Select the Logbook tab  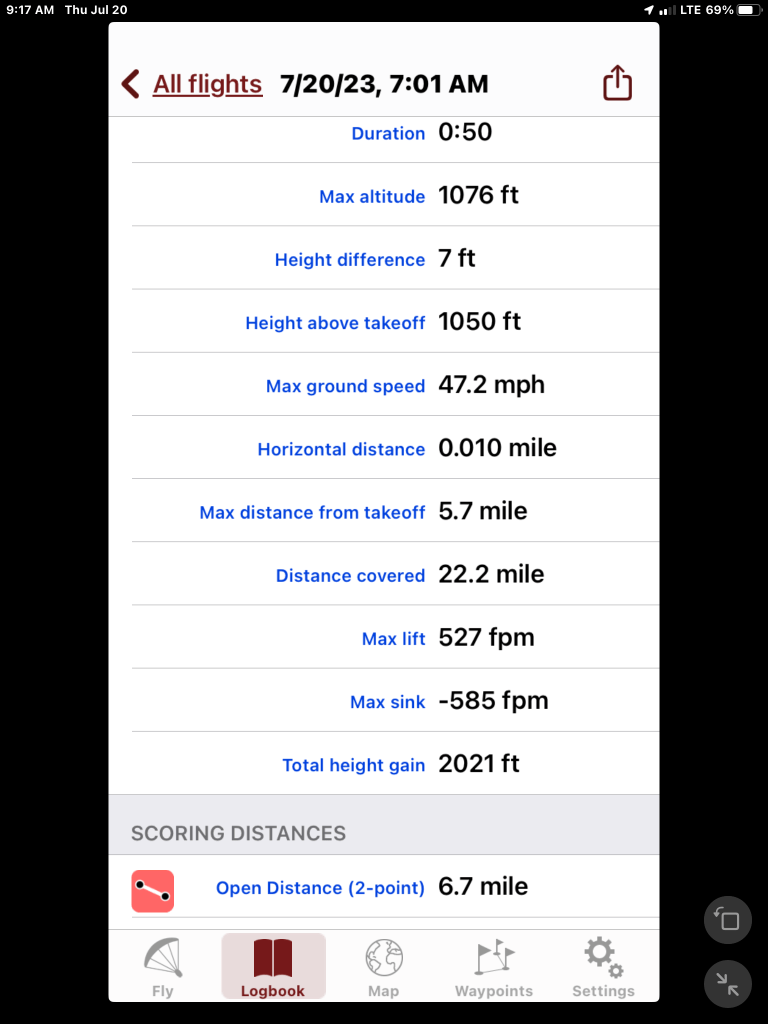point(273,968)
